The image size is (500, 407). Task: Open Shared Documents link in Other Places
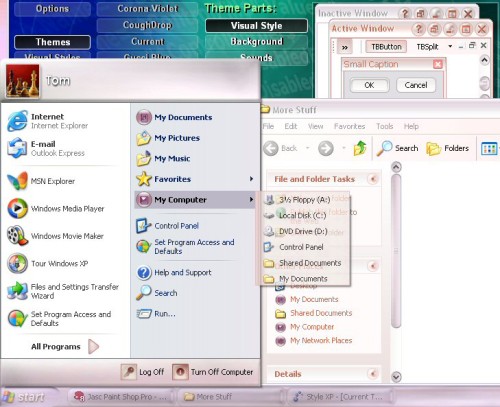point(321,313)
